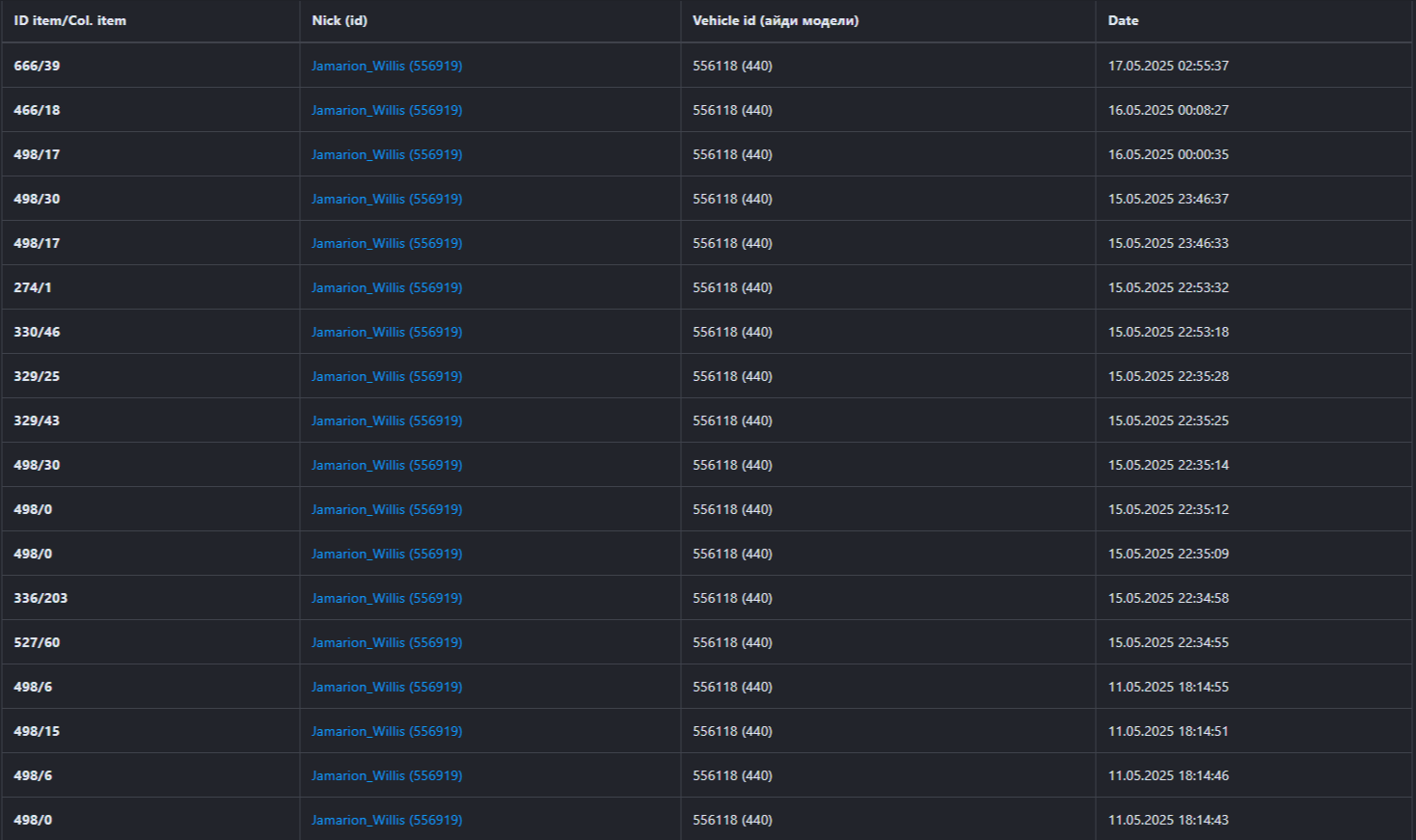The width and height of the screenshot is (1416, 840).
Task: Follow the nick link in the 330/46 row
Action: coord(386,332)
